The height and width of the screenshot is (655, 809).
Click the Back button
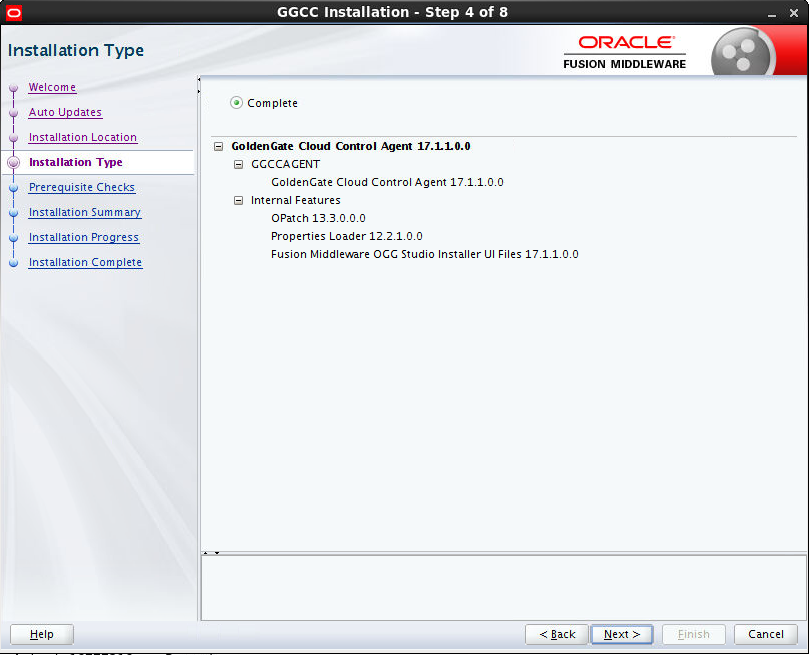556,634
